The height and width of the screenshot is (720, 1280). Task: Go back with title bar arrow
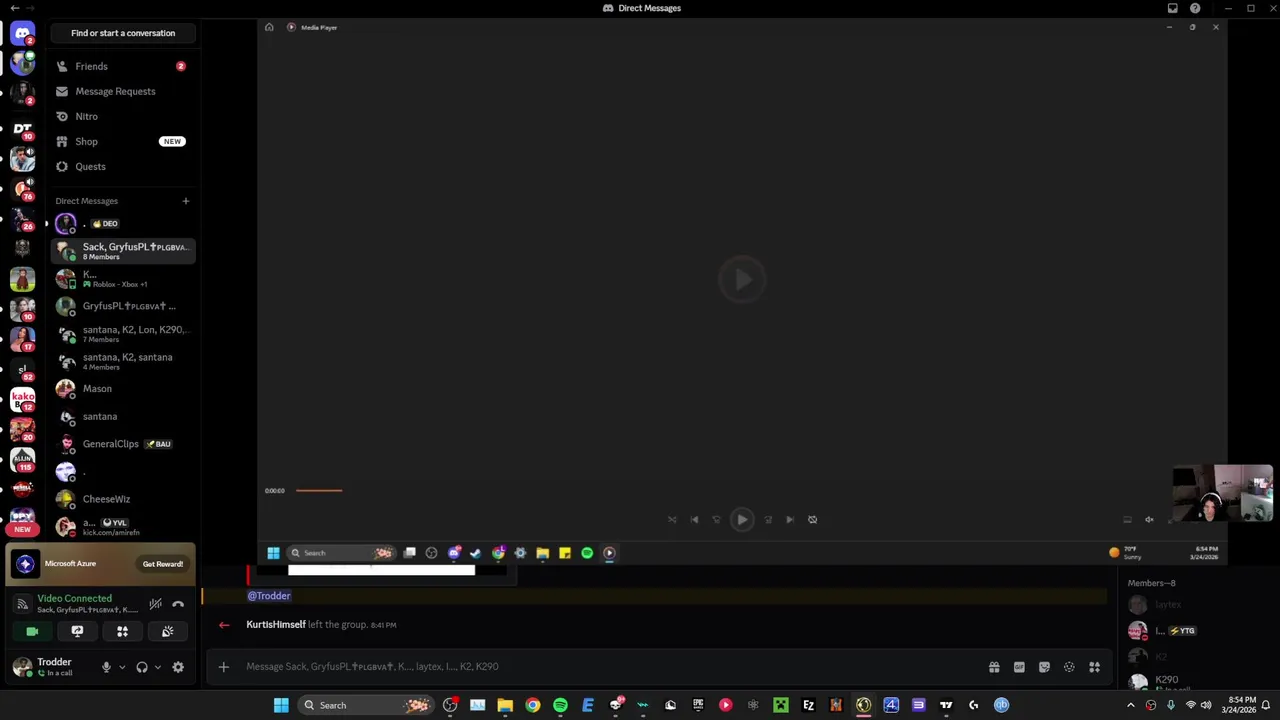(14, 8)
